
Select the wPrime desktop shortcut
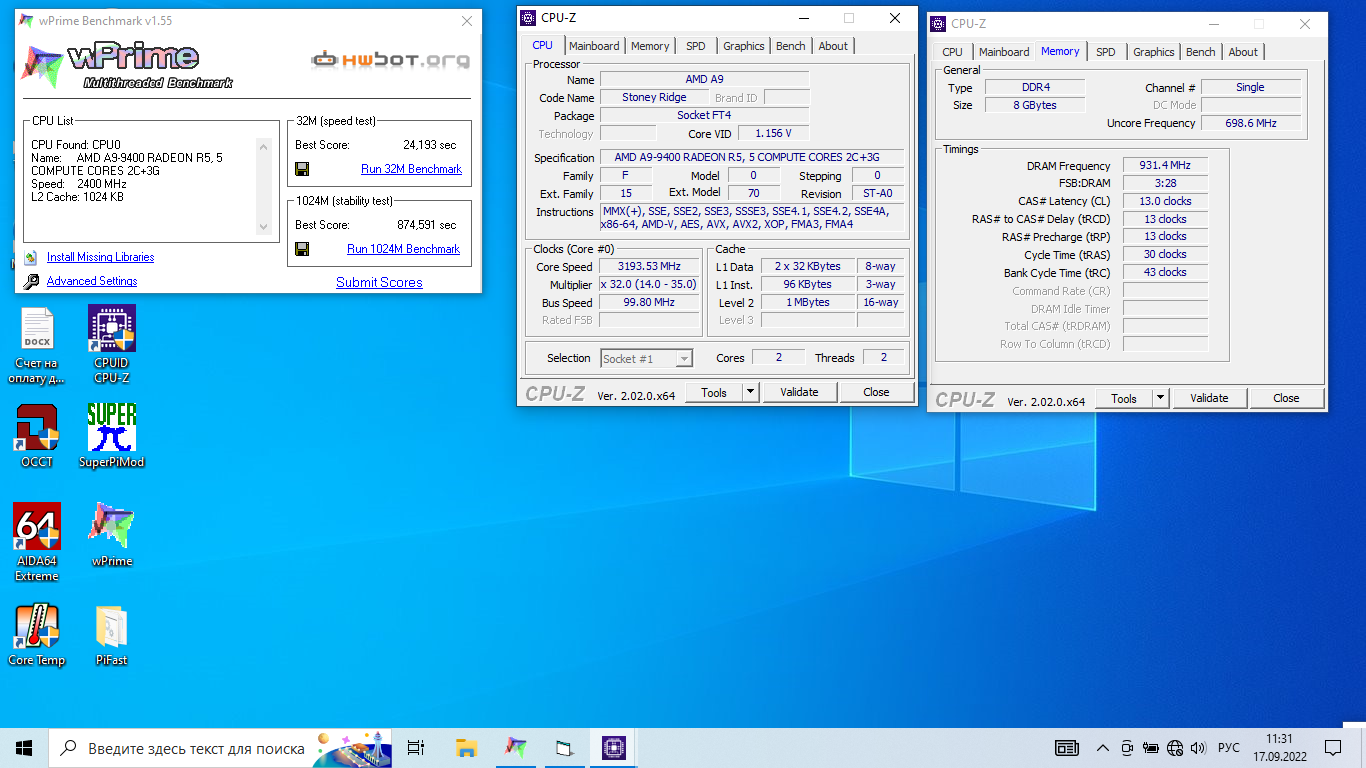[x=111, y=536]
